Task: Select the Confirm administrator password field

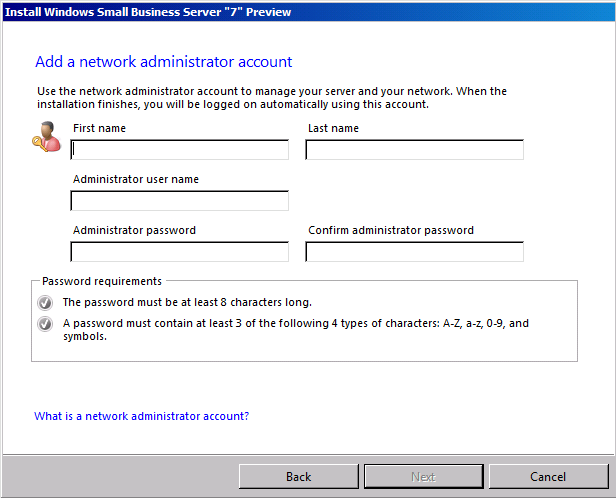Action: tap(414, 252)
